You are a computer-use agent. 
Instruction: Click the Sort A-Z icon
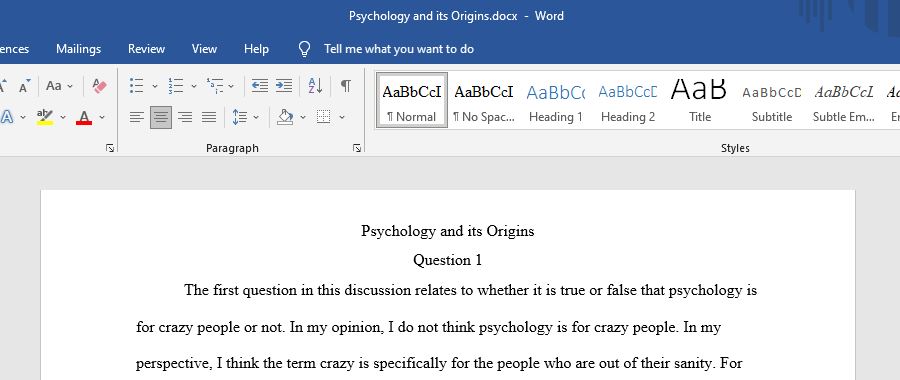315,86
